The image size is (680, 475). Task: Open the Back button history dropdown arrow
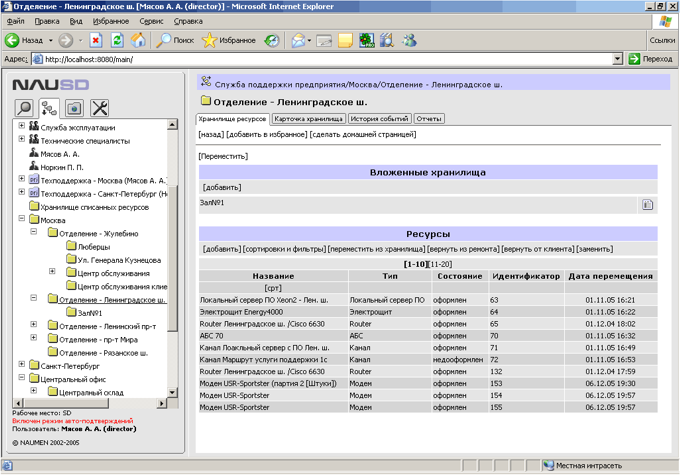point(51,40)
